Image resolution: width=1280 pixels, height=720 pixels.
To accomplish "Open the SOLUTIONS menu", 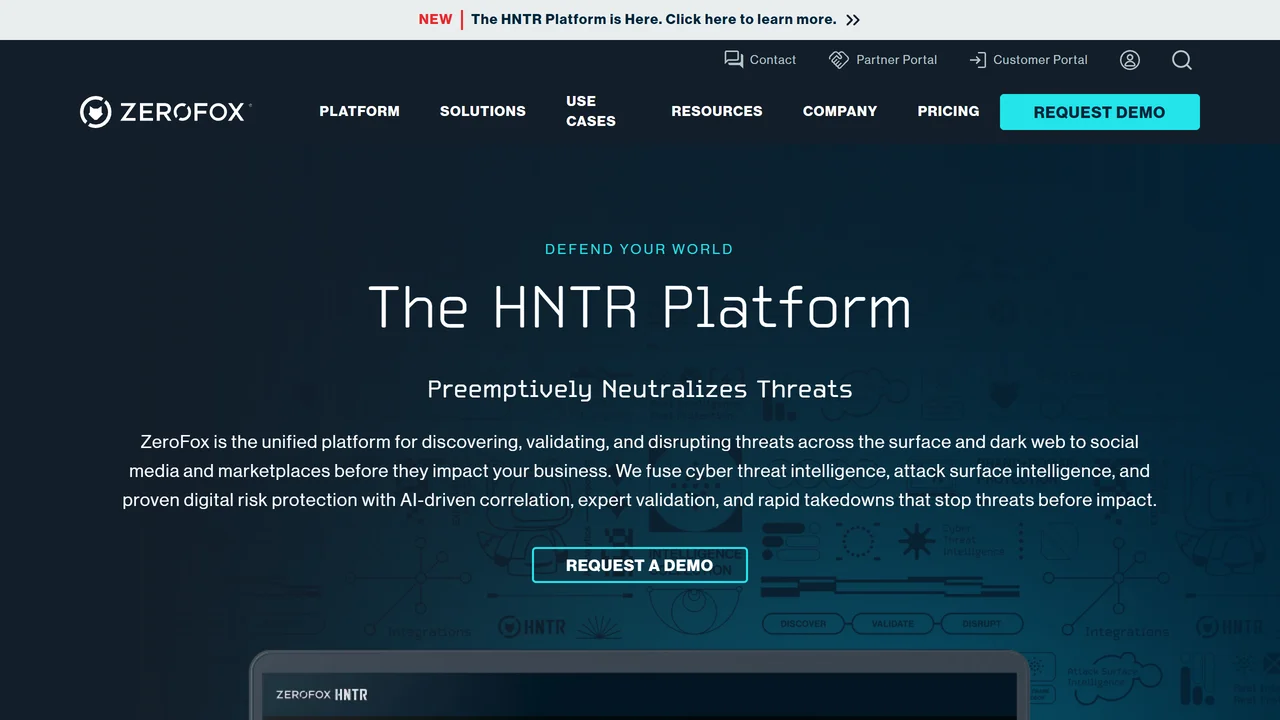I will (x=483, y=111).
